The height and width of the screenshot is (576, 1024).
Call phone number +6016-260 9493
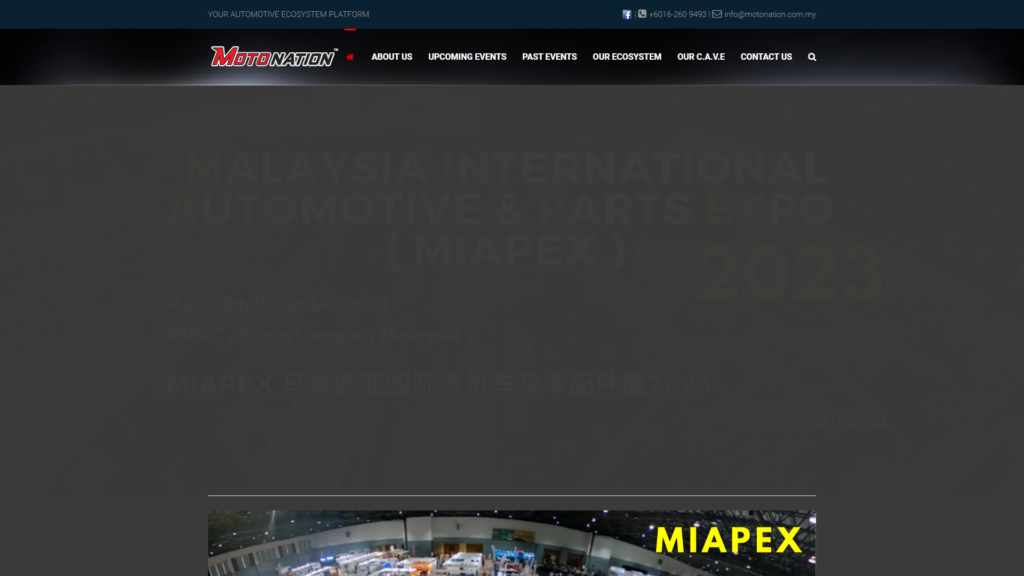pos(677,14)
